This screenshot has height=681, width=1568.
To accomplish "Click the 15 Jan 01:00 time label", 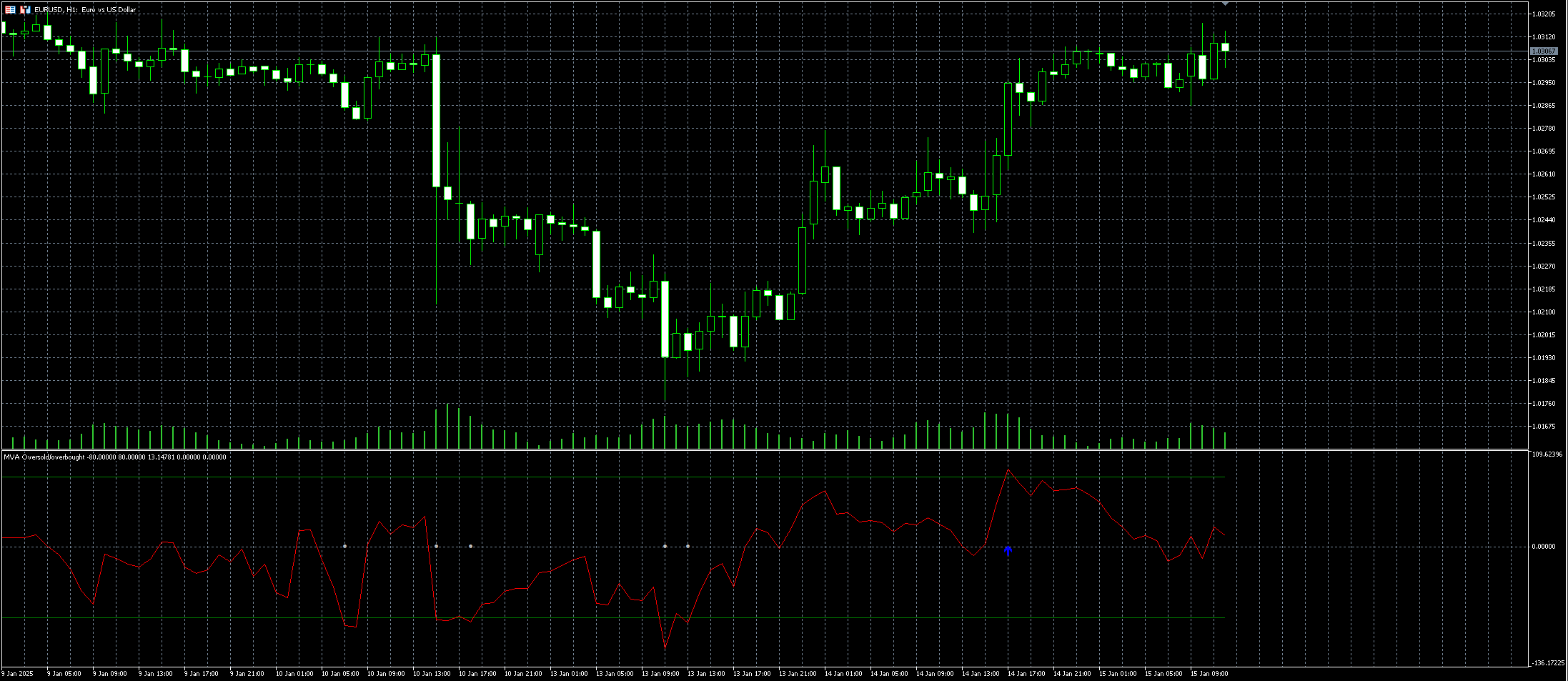I will click(1118, 674).
